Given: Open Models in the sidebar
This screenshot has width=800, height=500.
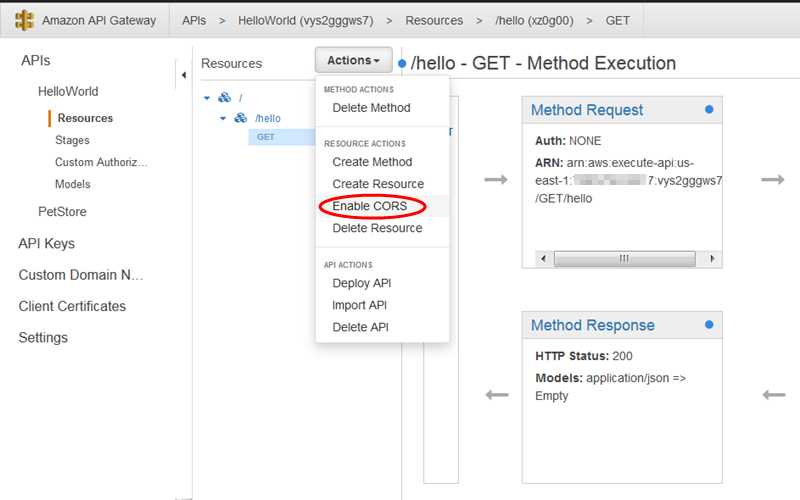Looking at the screenshot, I should (72, 184).
